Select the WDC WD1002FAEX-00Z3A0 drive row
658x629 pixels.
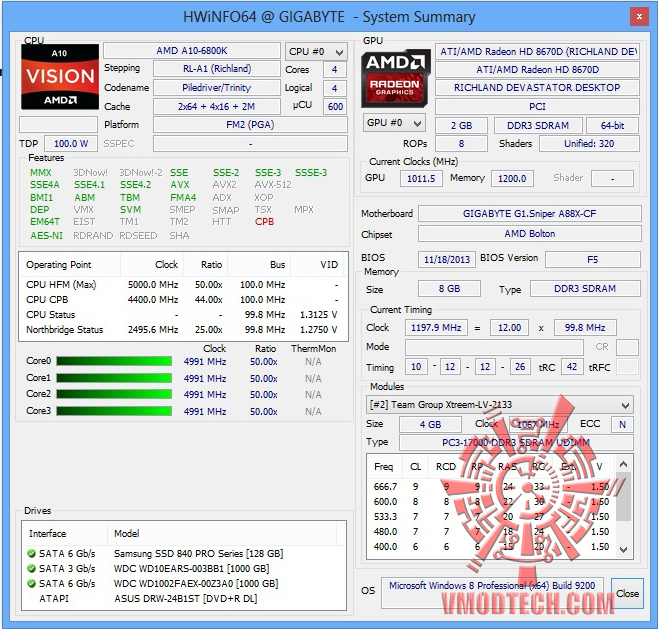184,584
